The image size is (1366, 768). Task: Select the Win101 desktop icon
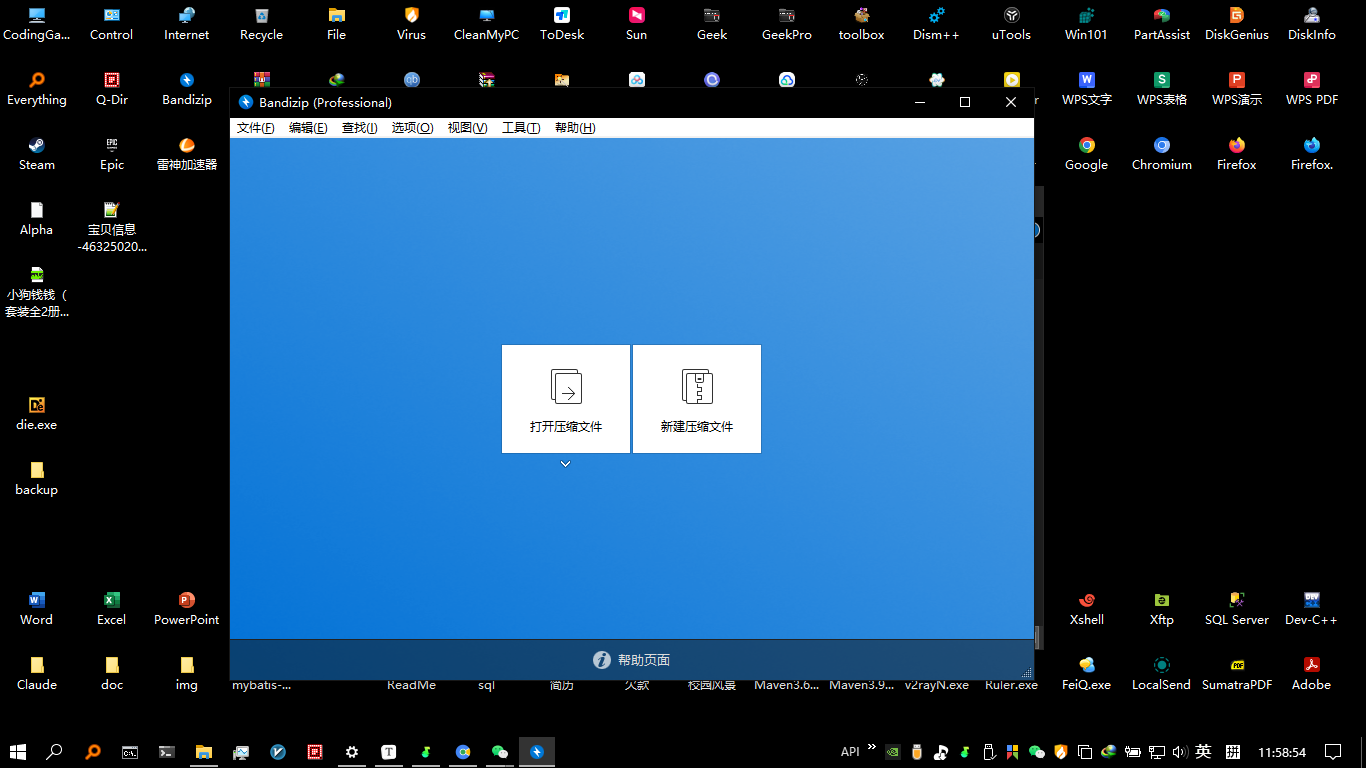click(1087, 23)
